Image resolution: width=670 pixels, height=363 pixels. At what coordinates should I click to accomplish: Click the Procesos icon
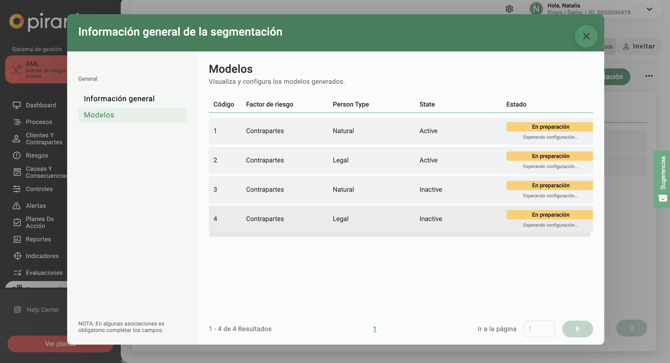[17, 122]
